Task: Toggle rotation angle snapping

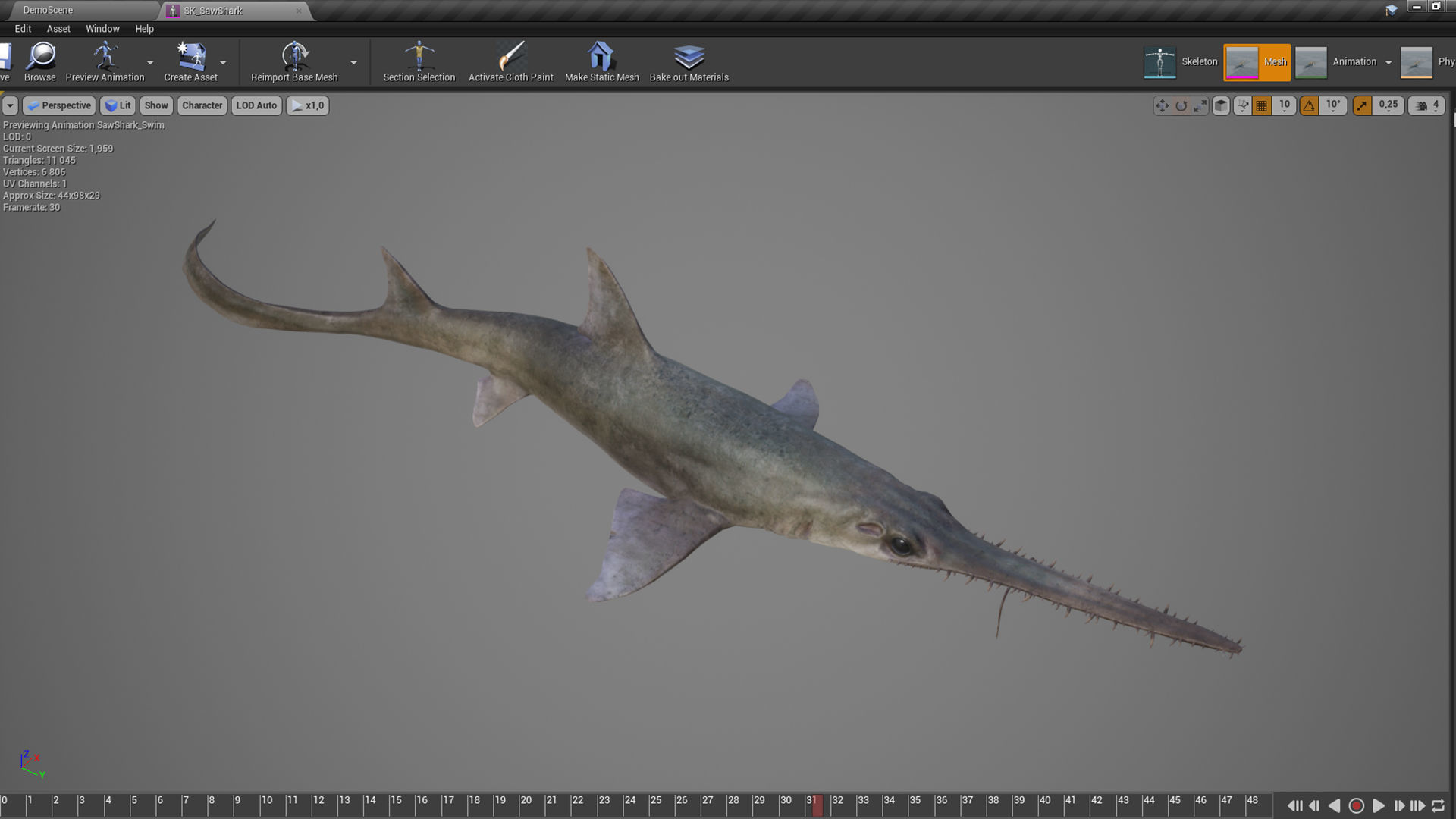Action: (1309, 106)
